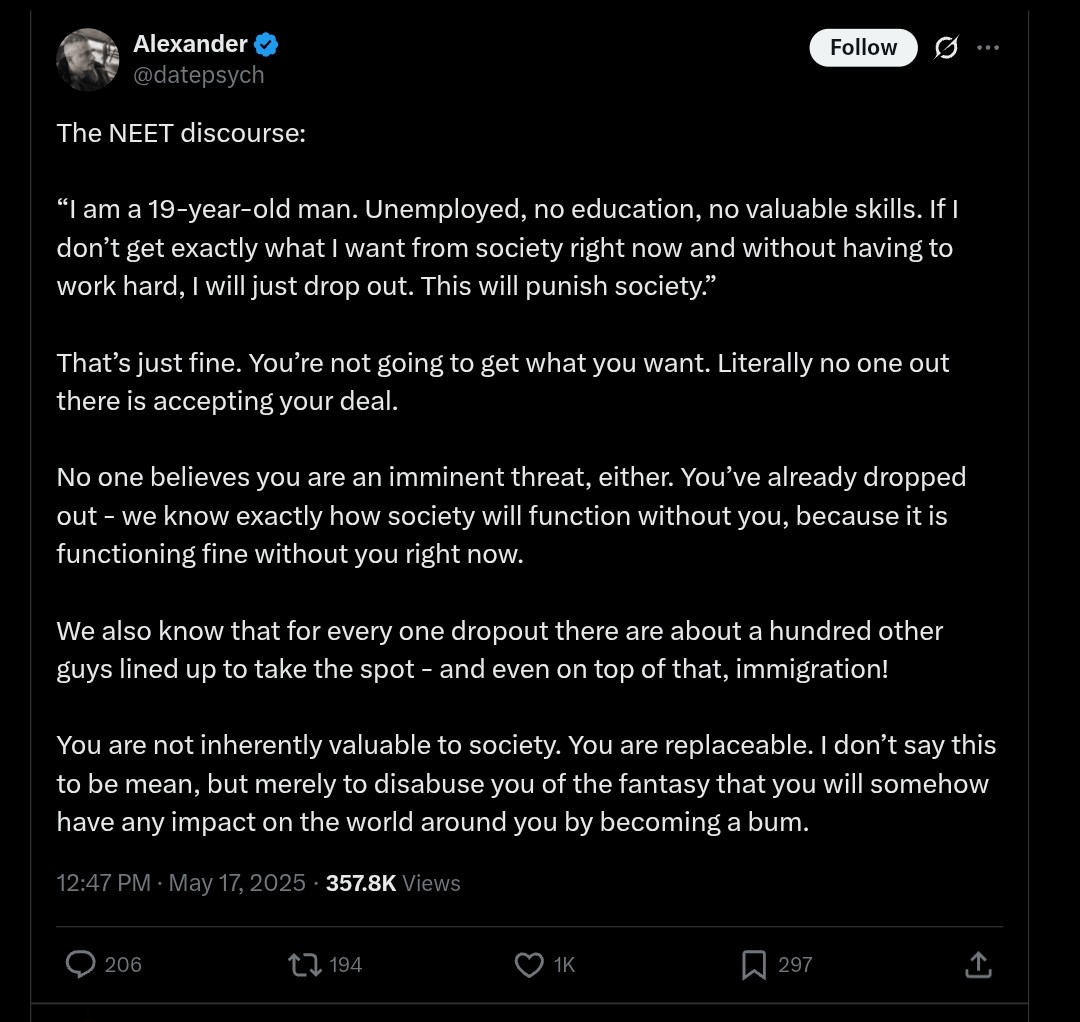Click the 297 bookmarks count
This screenshot has height=1022, width=1080.
795,964
